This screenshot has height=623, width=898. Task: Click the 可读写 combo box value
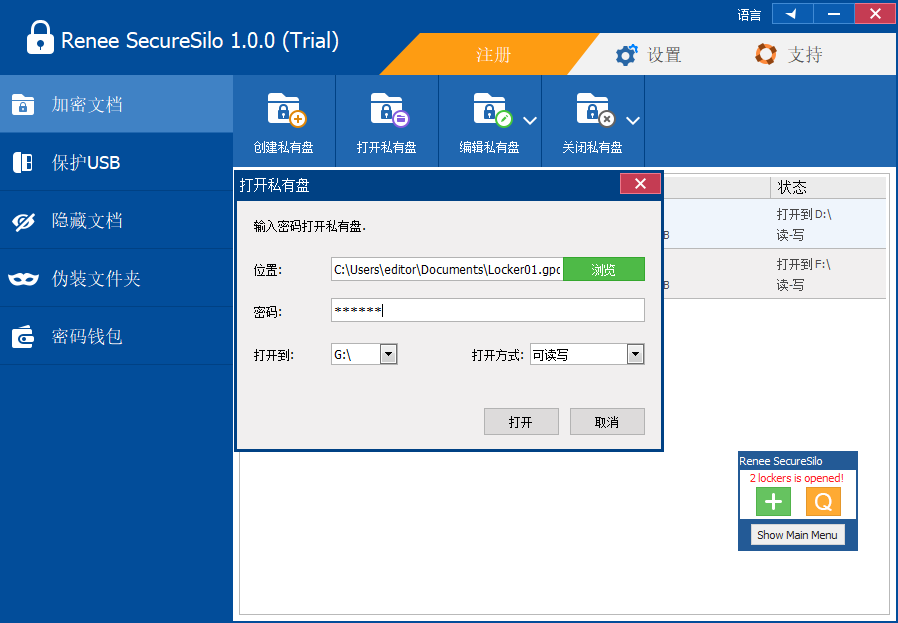click(x=578, y=354)
